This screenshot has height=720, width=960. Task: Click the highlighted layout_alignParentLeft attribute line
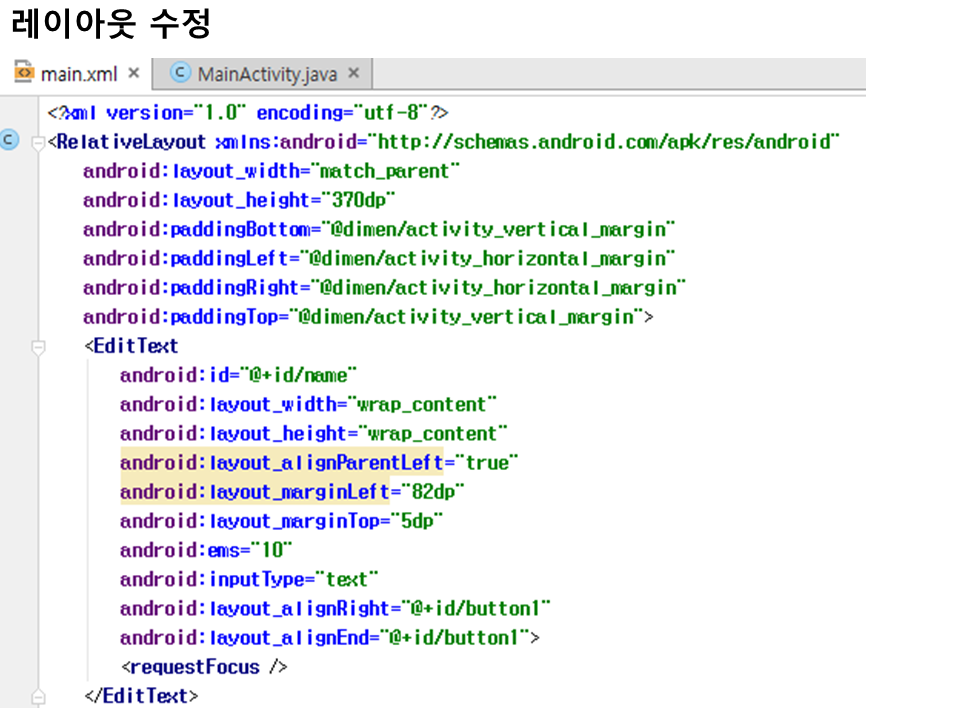point(315,463)
